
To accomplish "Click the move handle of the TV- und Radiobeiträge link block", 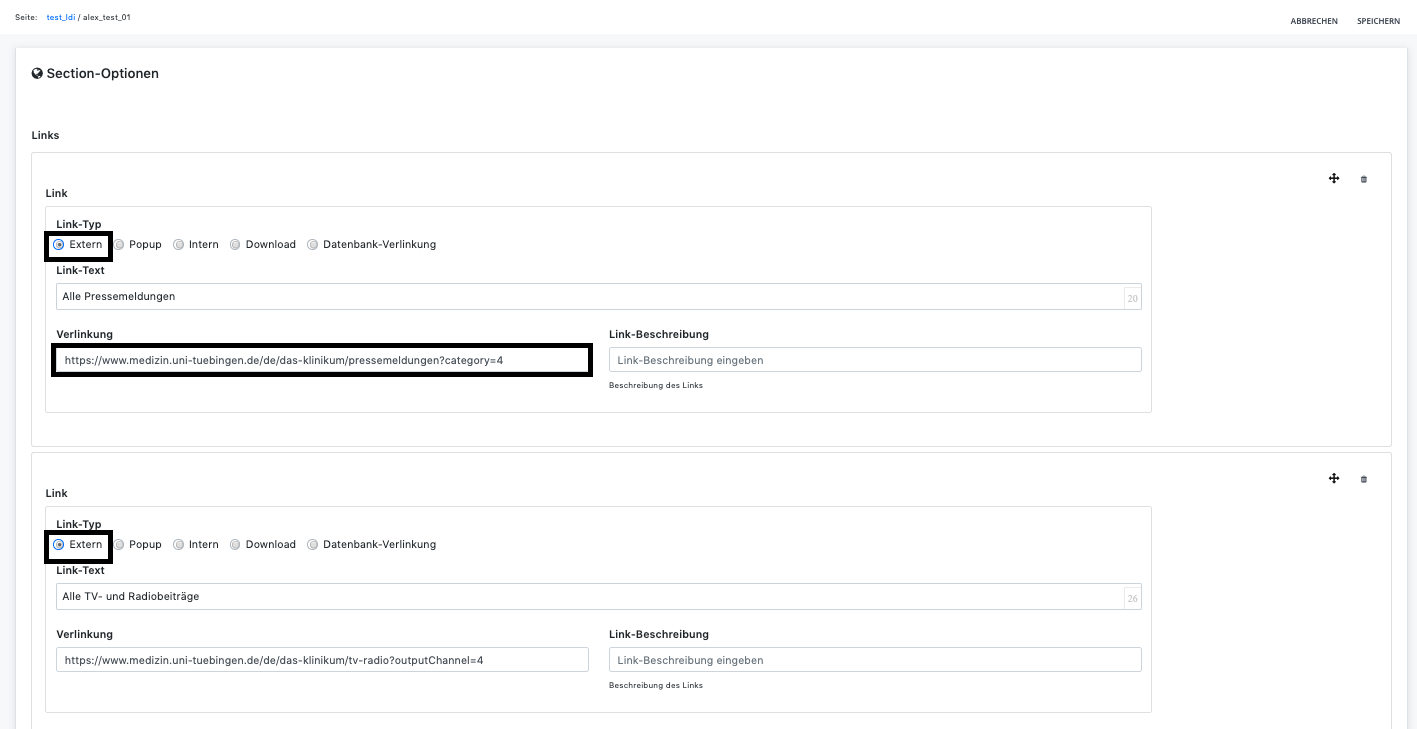I will (x=1334, y=479).
